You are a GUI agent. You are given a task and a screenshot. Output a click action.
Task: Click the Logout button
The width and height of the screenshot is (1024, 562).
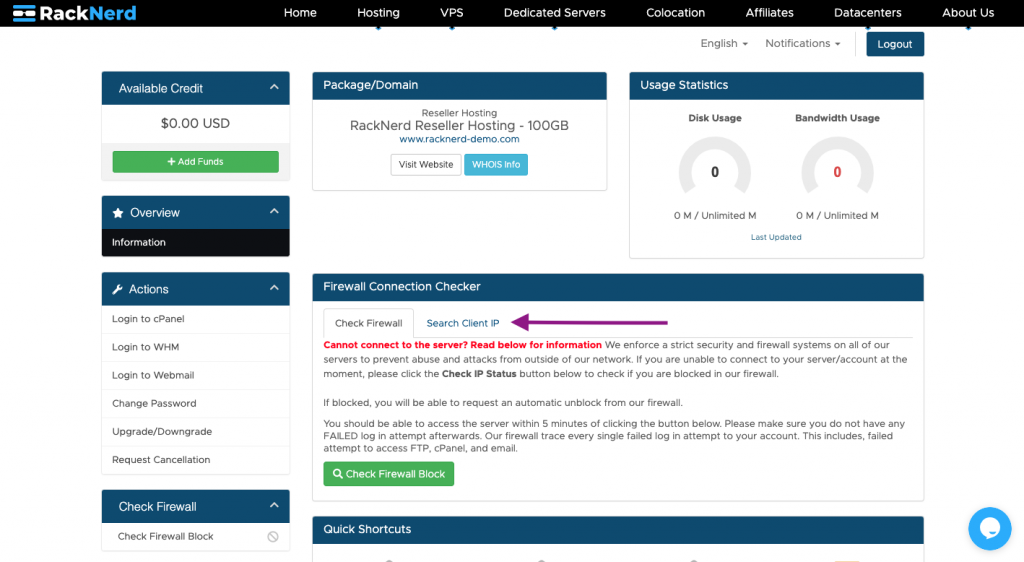pyautogui.click(x=895, y=44)
